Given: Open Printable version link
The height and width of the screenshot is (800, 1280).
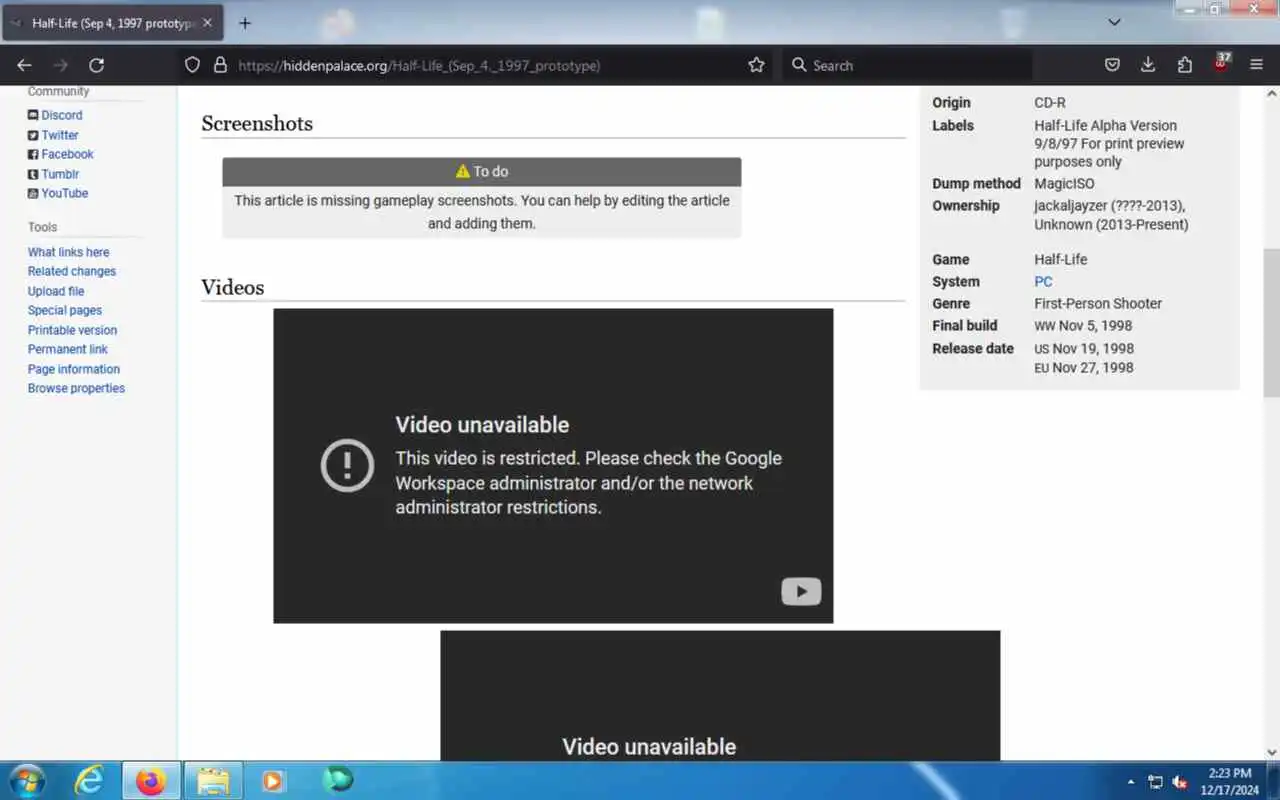Looking at the screenshot, I should click(72, 330).
